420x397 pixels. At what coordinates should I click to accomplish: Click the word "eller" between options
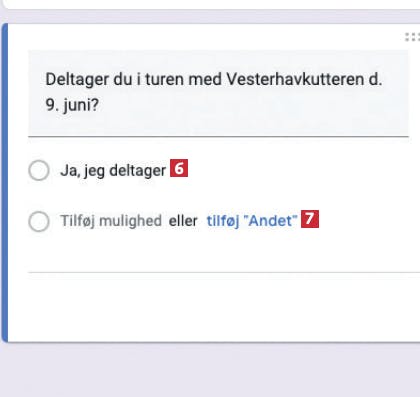[183, 221]
